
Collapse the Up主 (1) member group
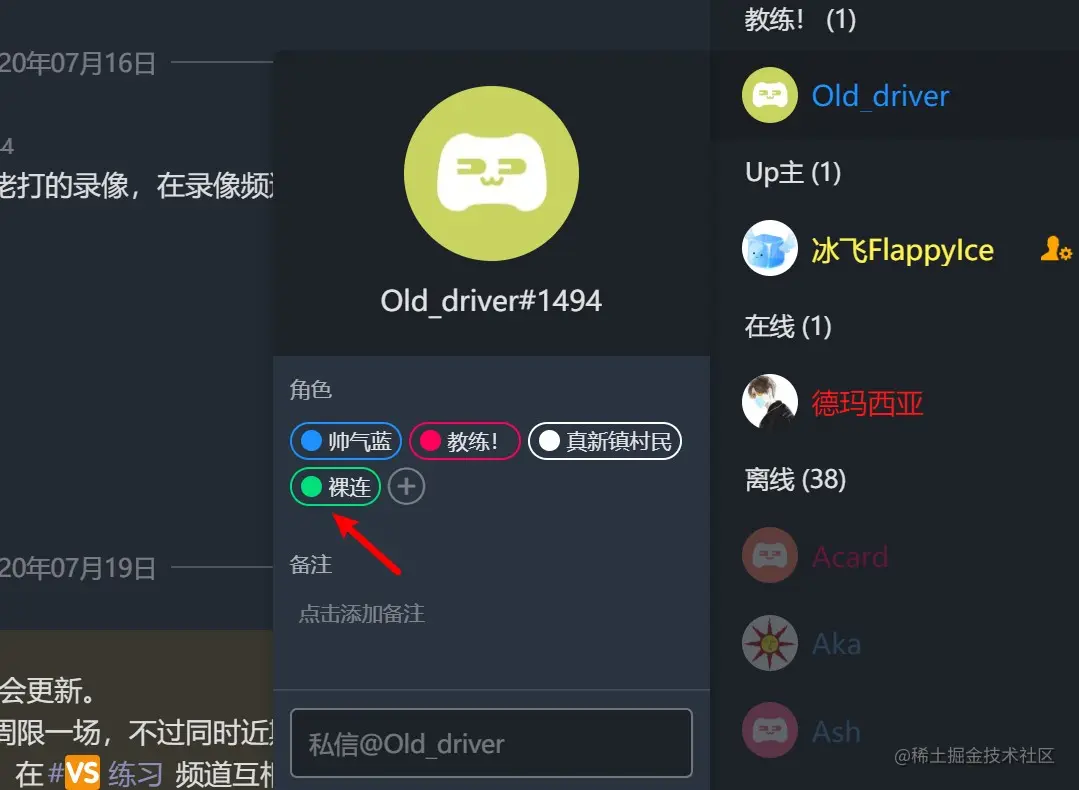[793, 172]
